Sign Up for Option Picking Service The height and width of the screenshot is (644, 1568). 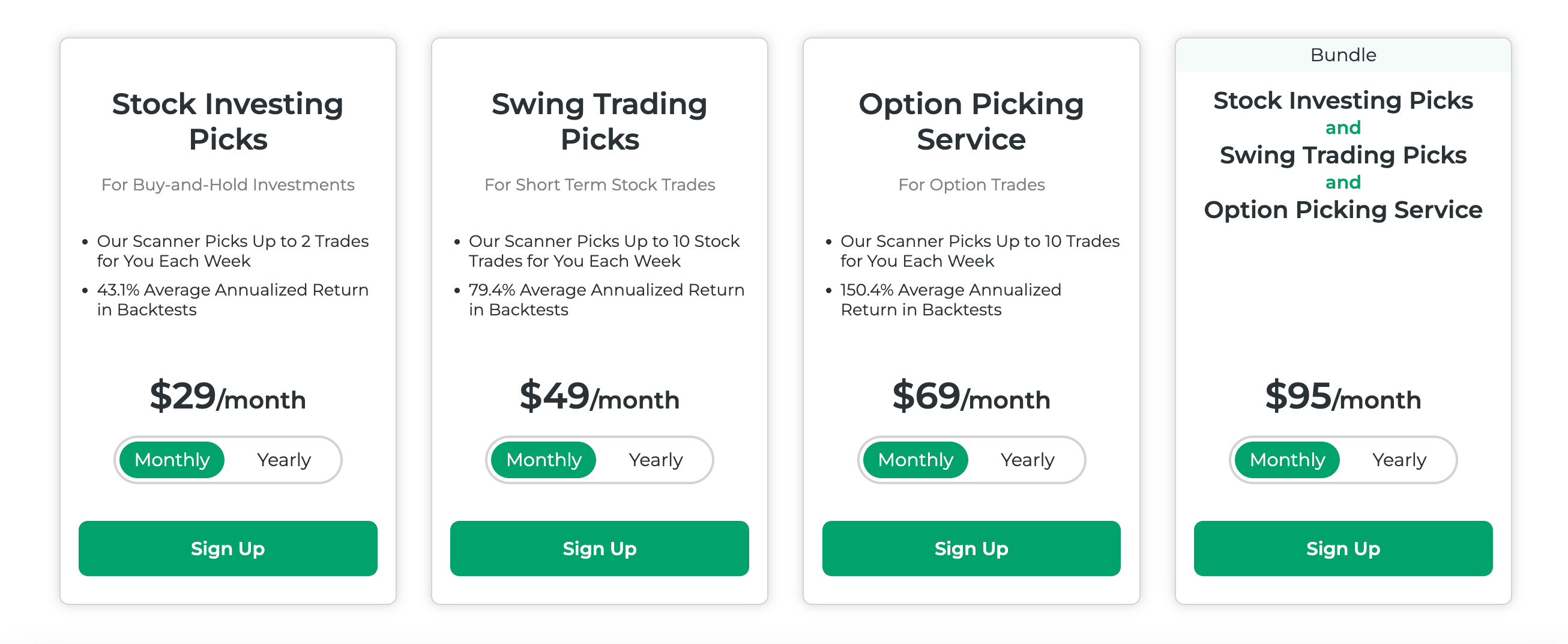(971, 548)
